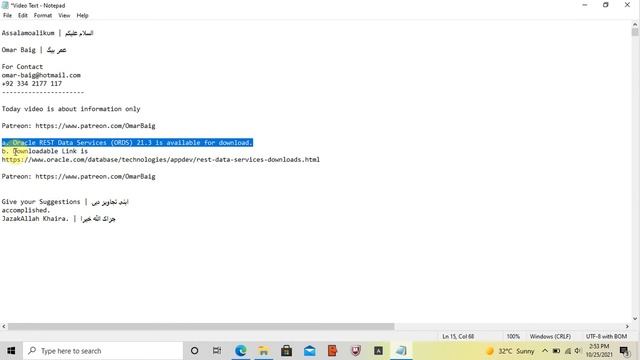Open the Format menu

click(x=43, y=16)
